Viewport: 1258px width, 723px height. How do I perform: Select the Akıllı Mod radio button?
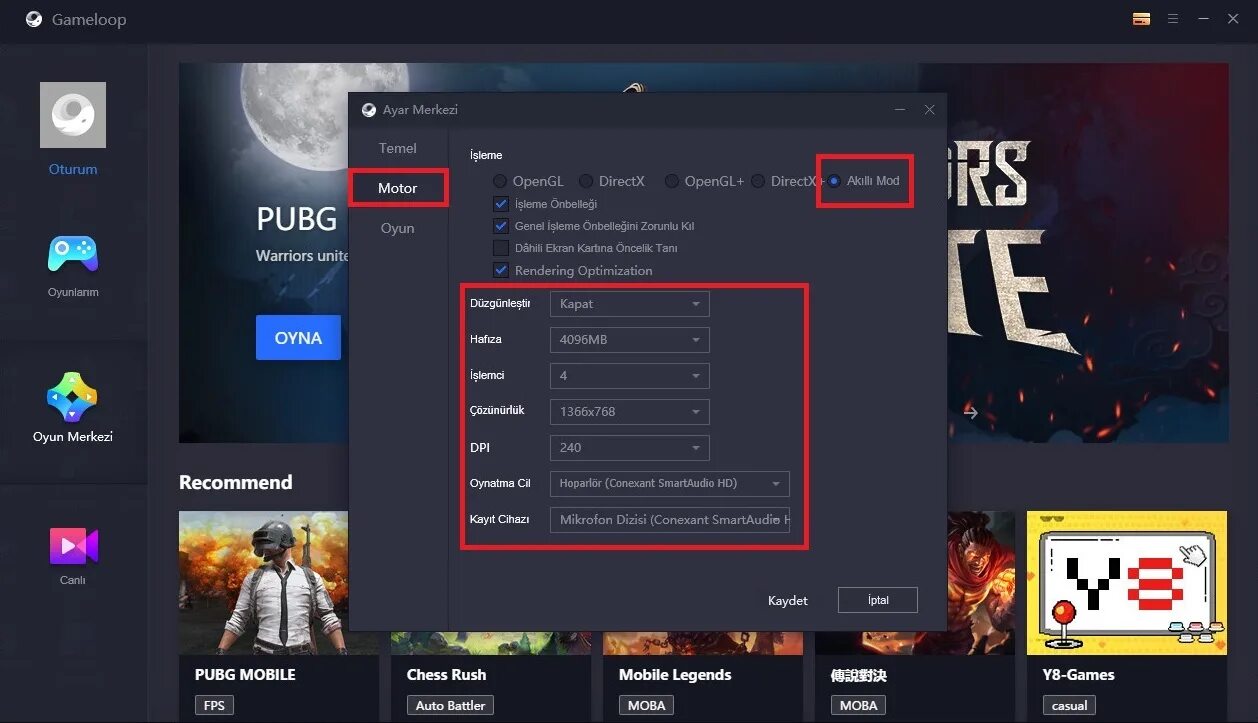[x=833, y=181]
